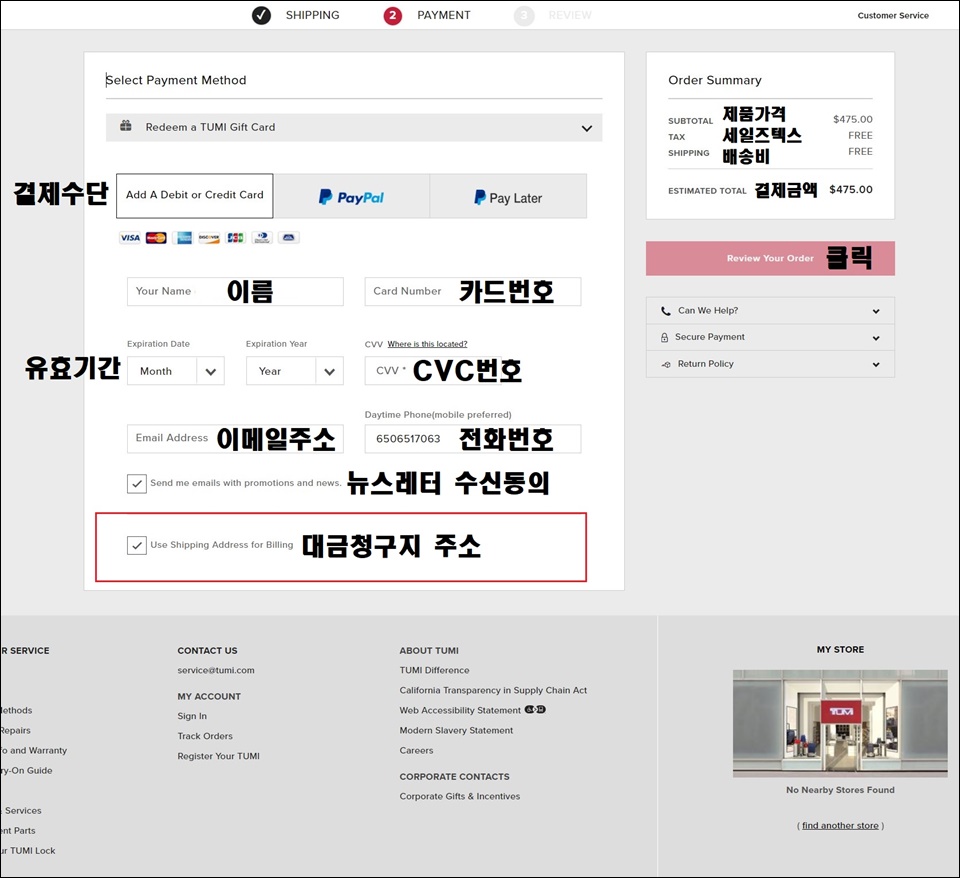Click the service@tumi.com contact link
Viewport: 960px width, 878px height.
coord(216,670)
